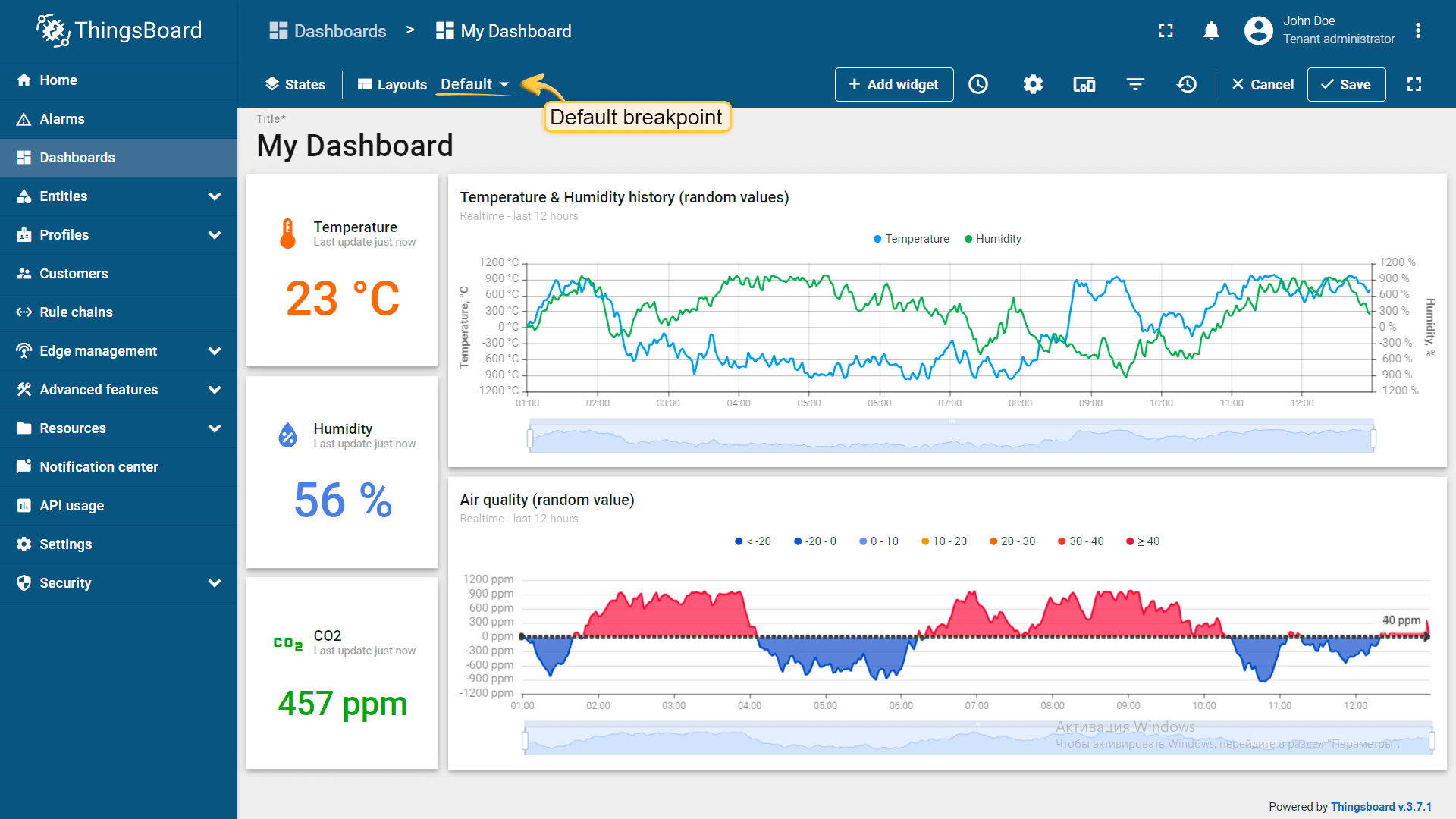Click the Add widget button
This screenshot has height=819, width=1456.
[x=893, y=84]
